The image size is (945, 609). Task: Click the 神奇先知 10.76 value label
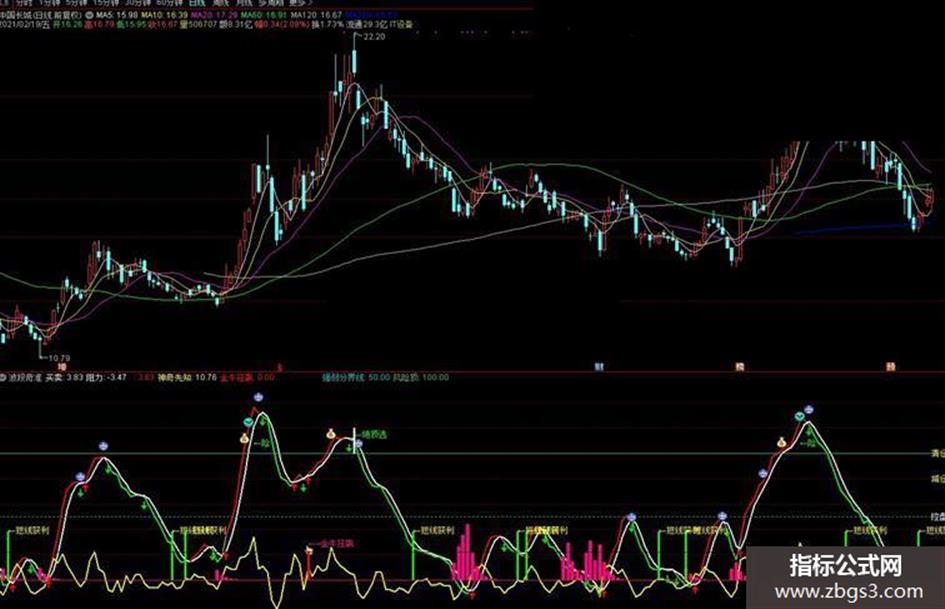tap(187, 377)
